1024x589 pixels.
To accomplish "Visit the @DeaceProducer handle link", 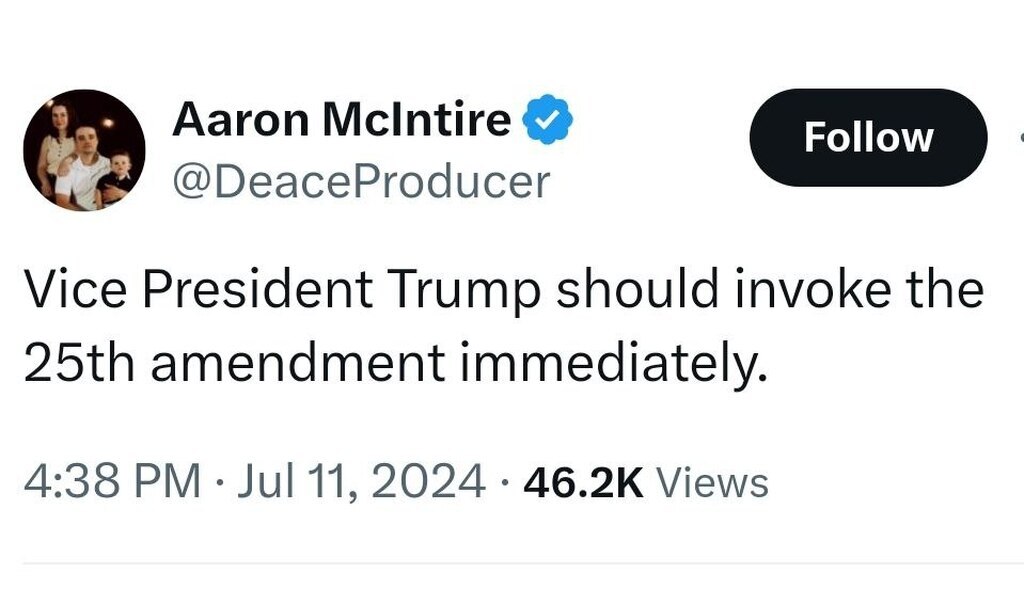I will click(361, 182).
